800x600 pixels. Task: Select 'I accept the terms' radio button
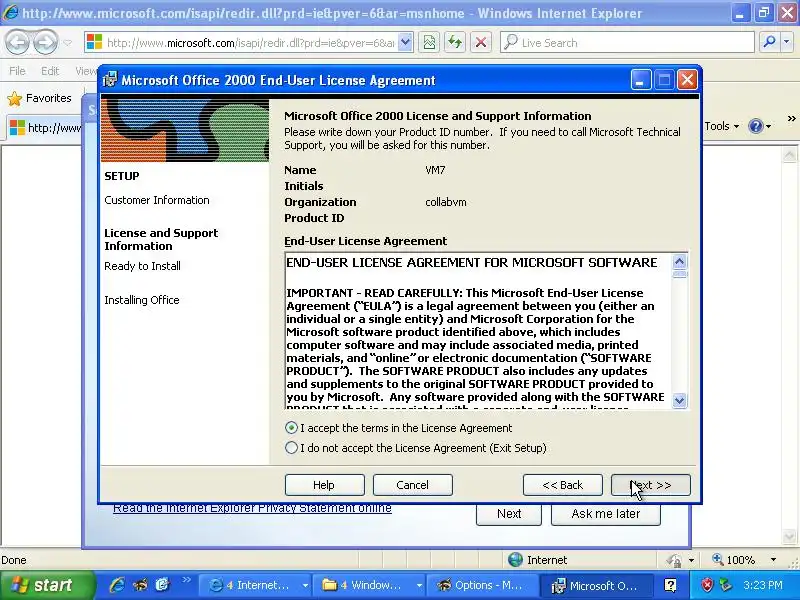(x=291, y=428)
